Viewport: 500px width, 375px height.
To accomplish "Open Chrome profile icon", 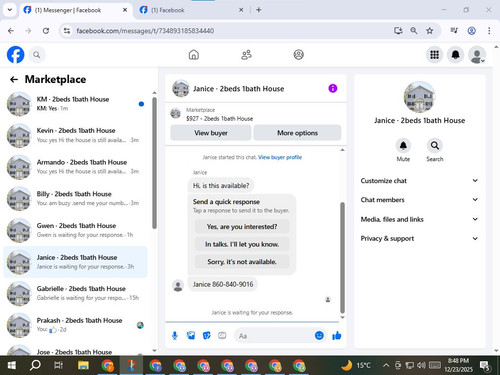I will (x=471, y=31).
